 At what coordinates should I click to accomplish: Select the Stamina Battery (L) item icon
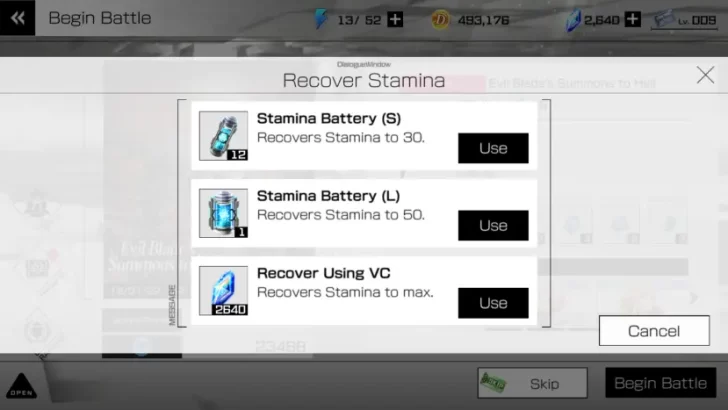pos(223,213)
